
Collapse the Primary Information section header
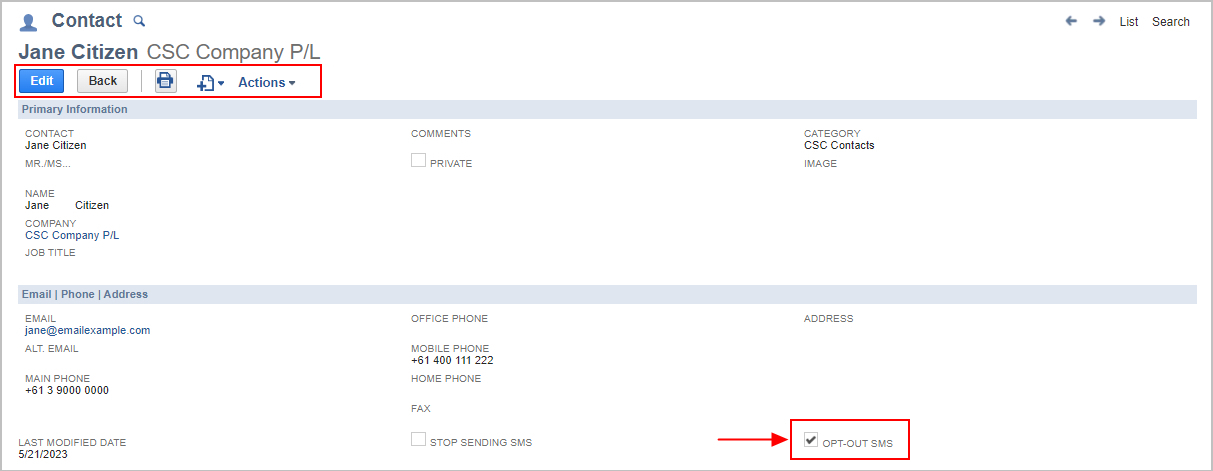tap(608, 110)
